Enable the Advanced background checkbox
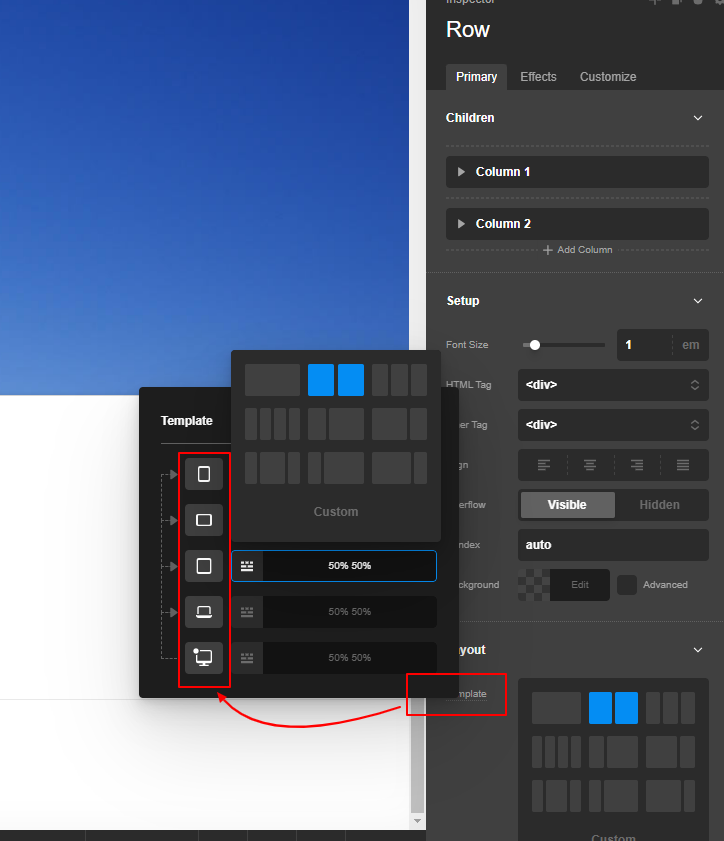Viewport: 724px width, 841px height. point(627,585)
